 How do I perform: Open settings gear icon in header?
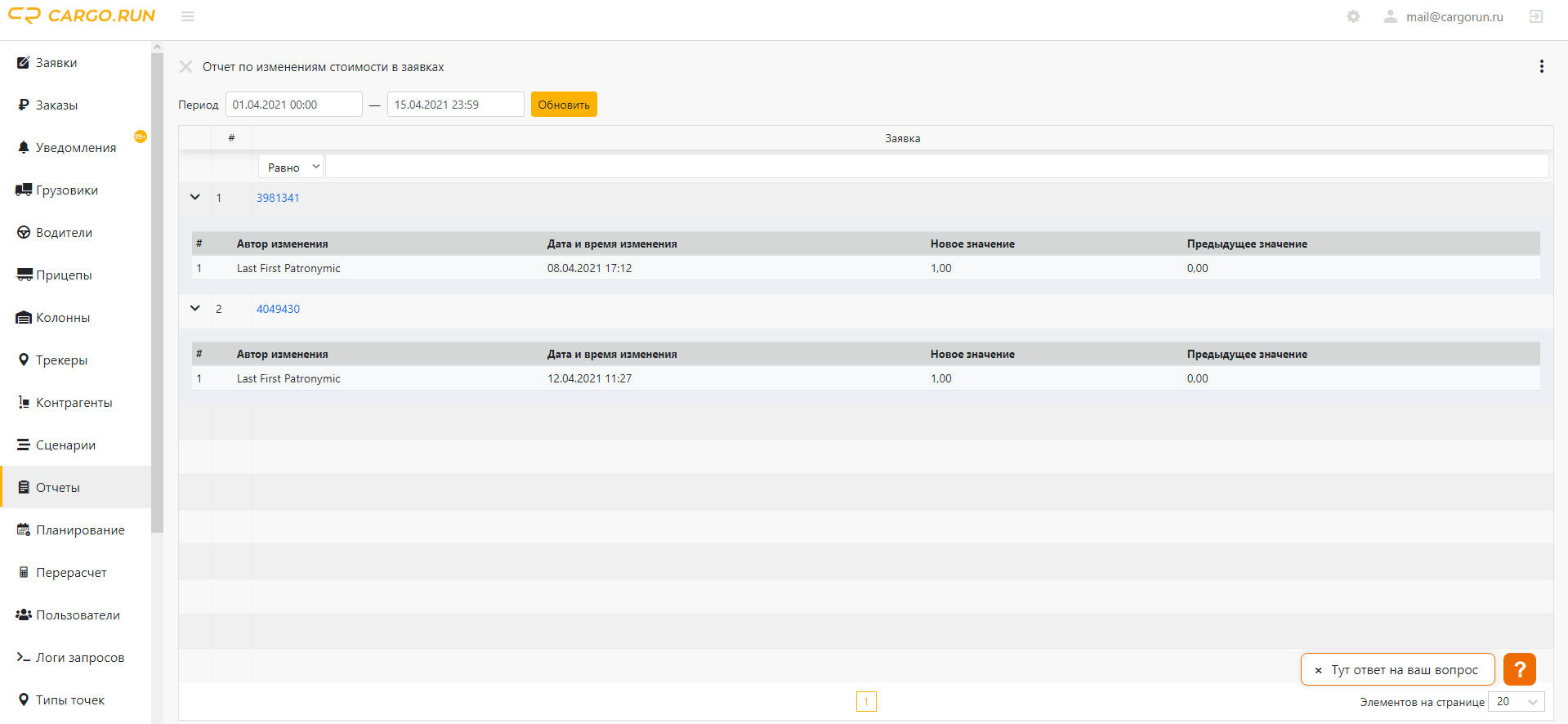tap(1354, 16)
